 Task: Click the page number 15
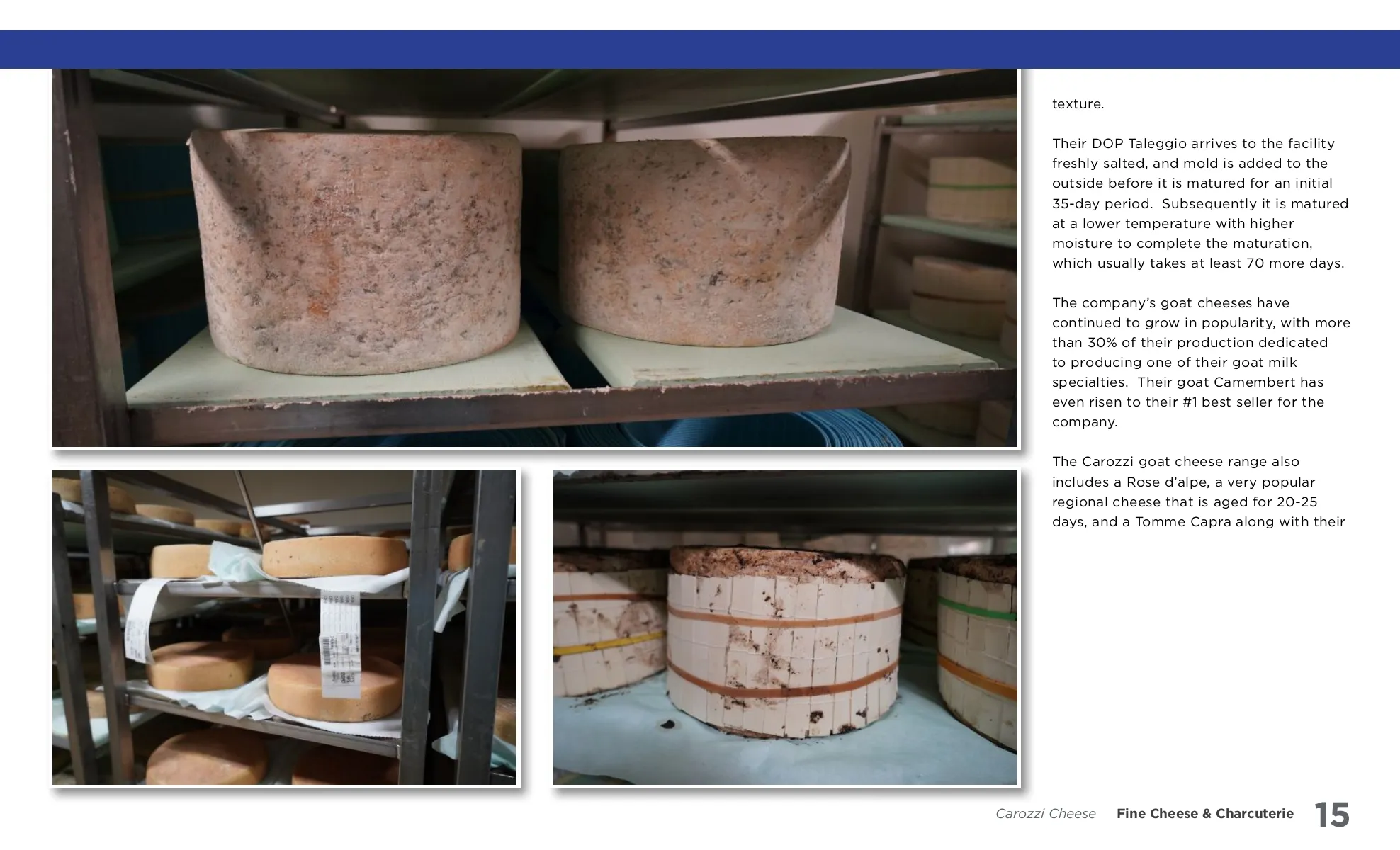click(1332, 815)
